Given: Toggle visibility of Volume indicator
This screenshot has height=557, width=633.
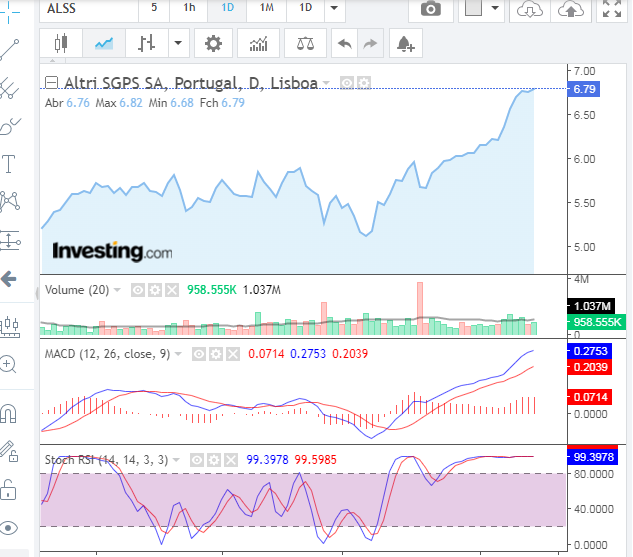Looking at the screenshot, I should pos(139,290).
